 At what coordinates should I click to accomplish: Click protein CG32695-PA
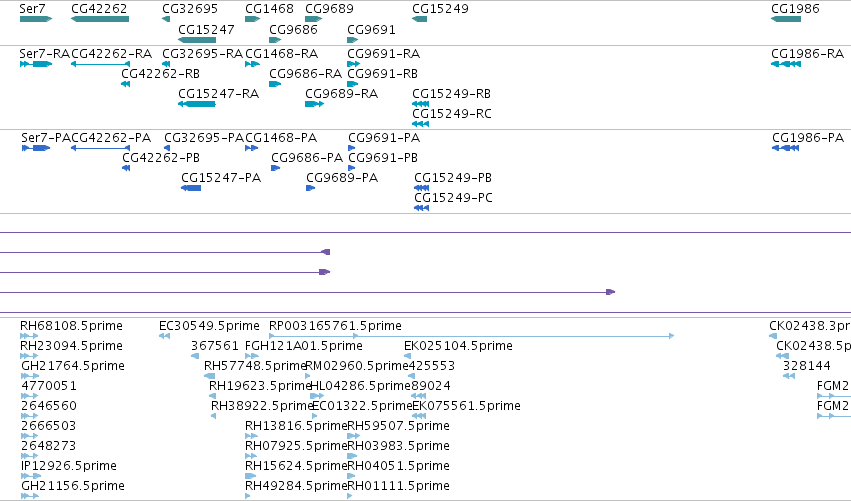point(167,148)
